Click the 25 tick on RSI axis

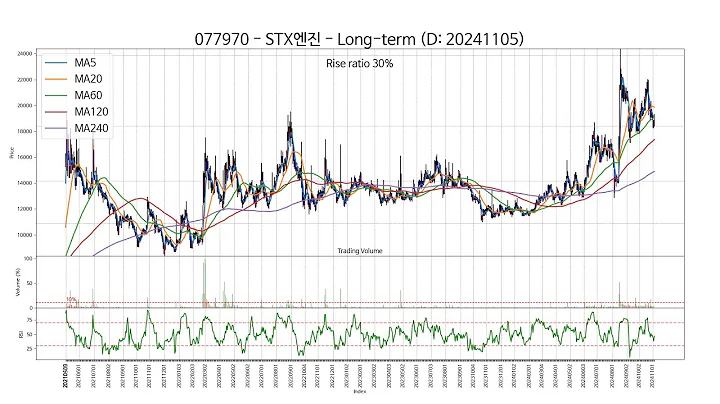29,349
